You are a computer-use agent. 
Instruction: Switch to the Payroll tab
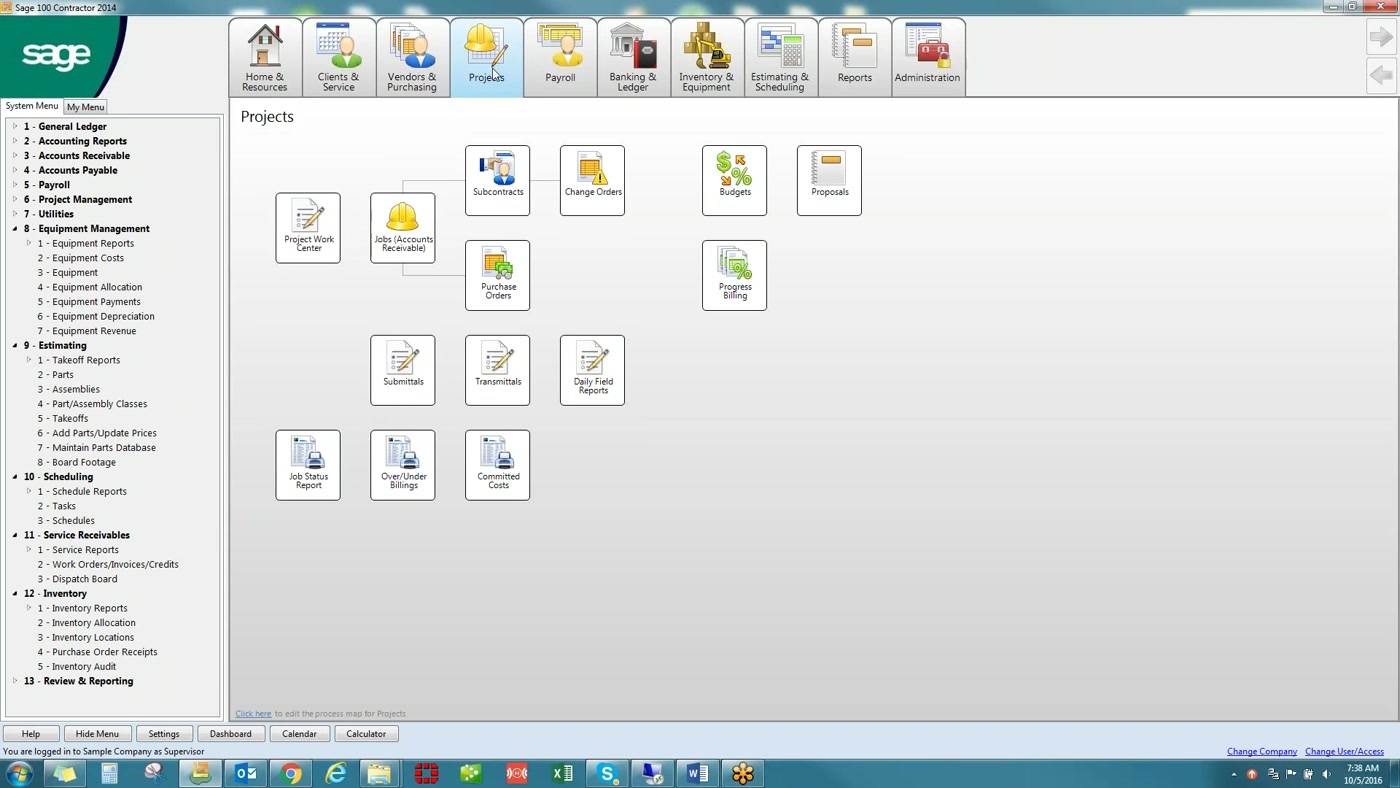pyautogui.click(x=560, y=57)
